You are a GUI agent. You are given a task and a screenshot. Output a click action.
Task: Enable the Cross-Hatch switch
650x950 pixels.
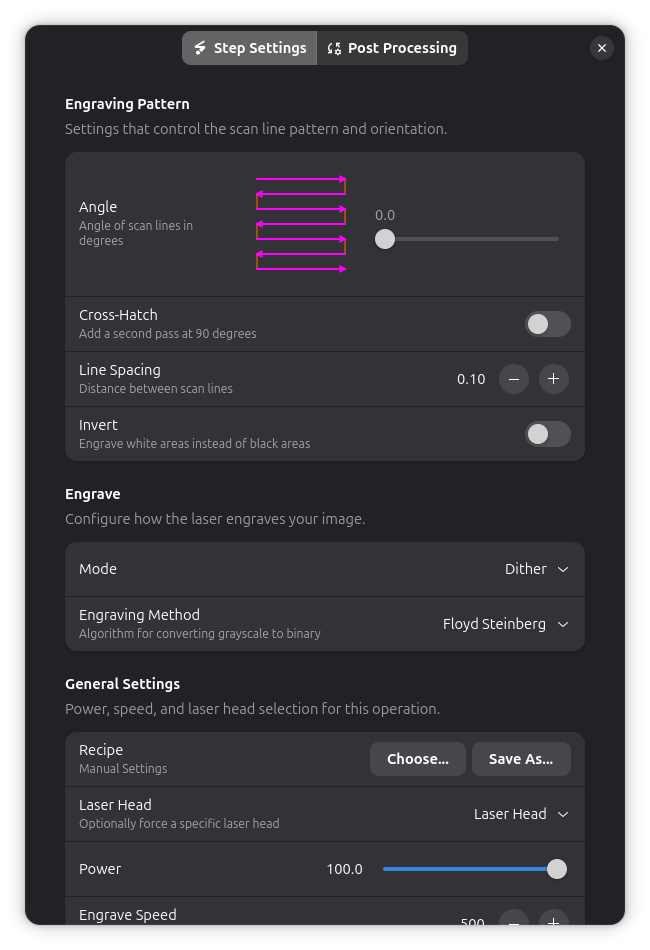click(x=548, y=324)
